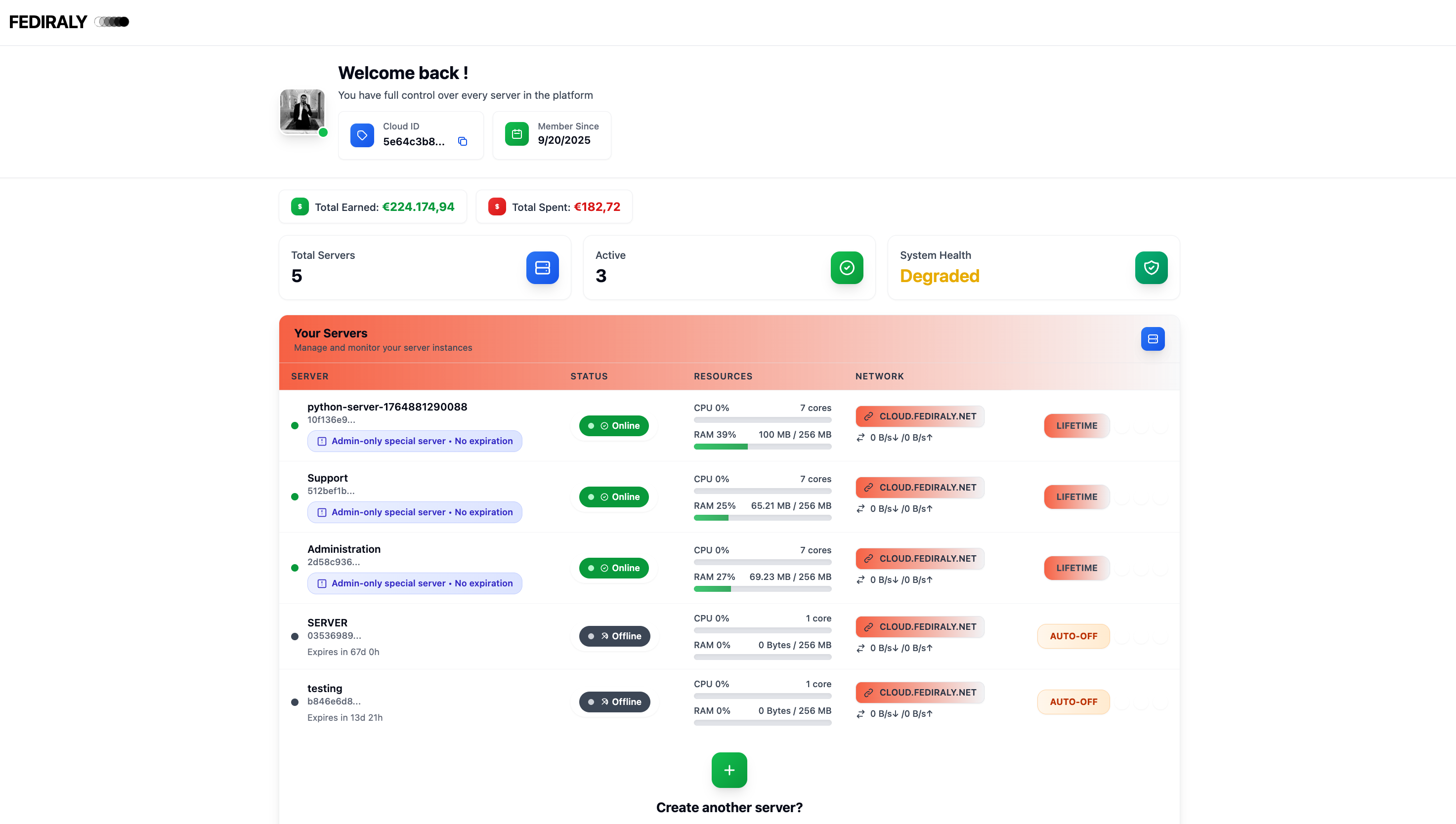Screen dimensions: 1456x824
Task: Click the Total Servers blue server icon
Action: click(542, 268)
